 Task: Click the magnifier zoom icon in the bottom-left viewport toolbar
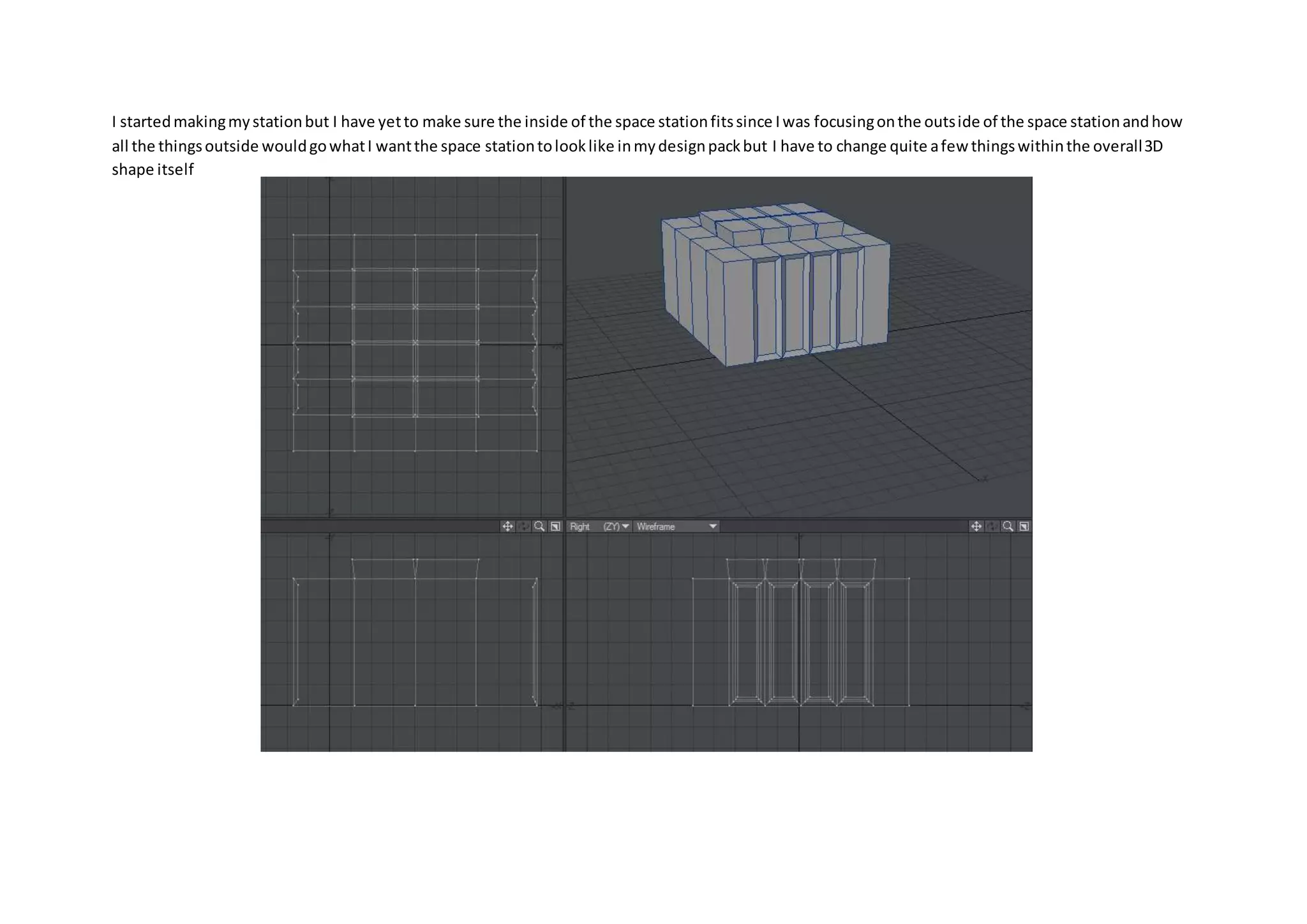(x=539, y=526)
